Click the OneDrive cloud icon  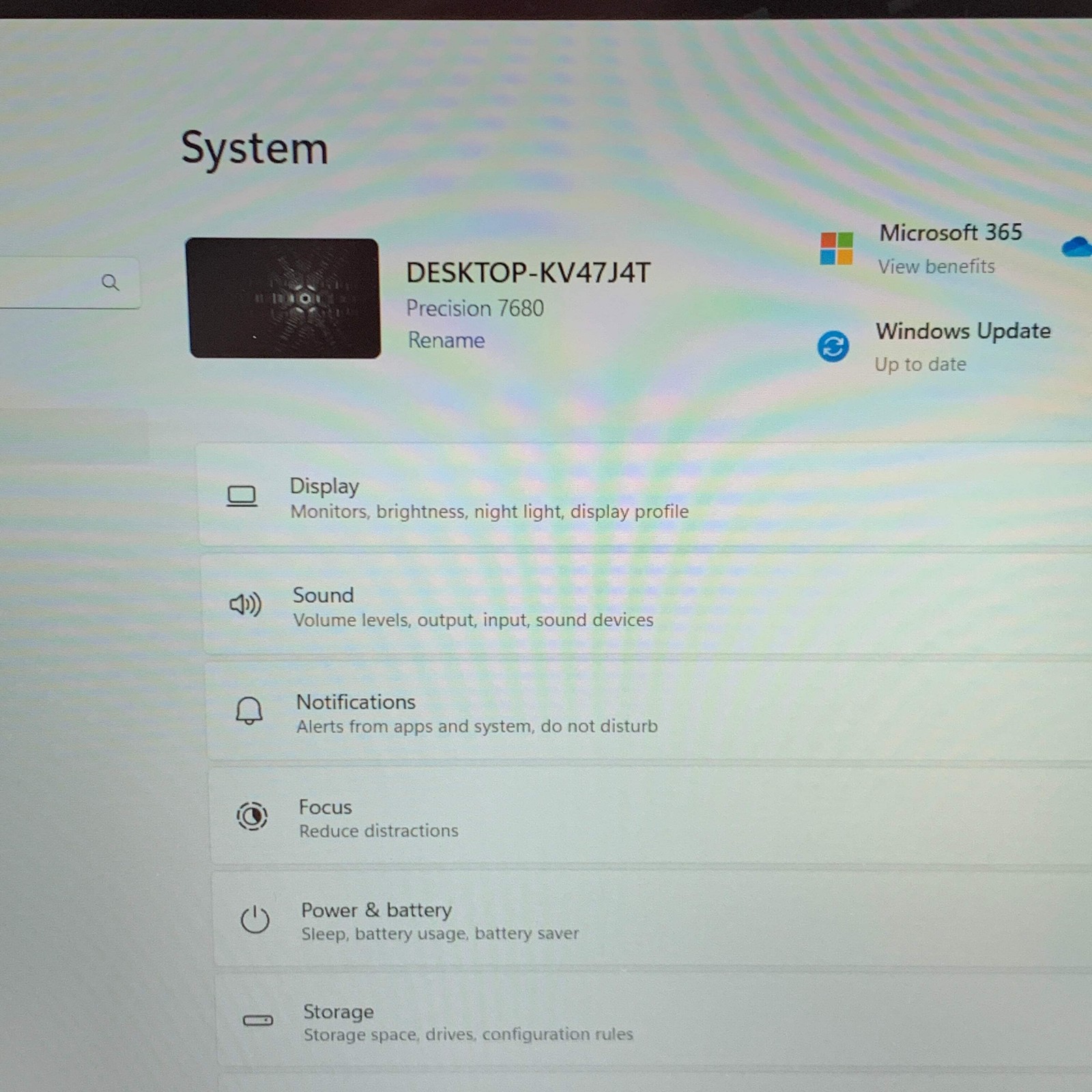tap(1077, 246)
